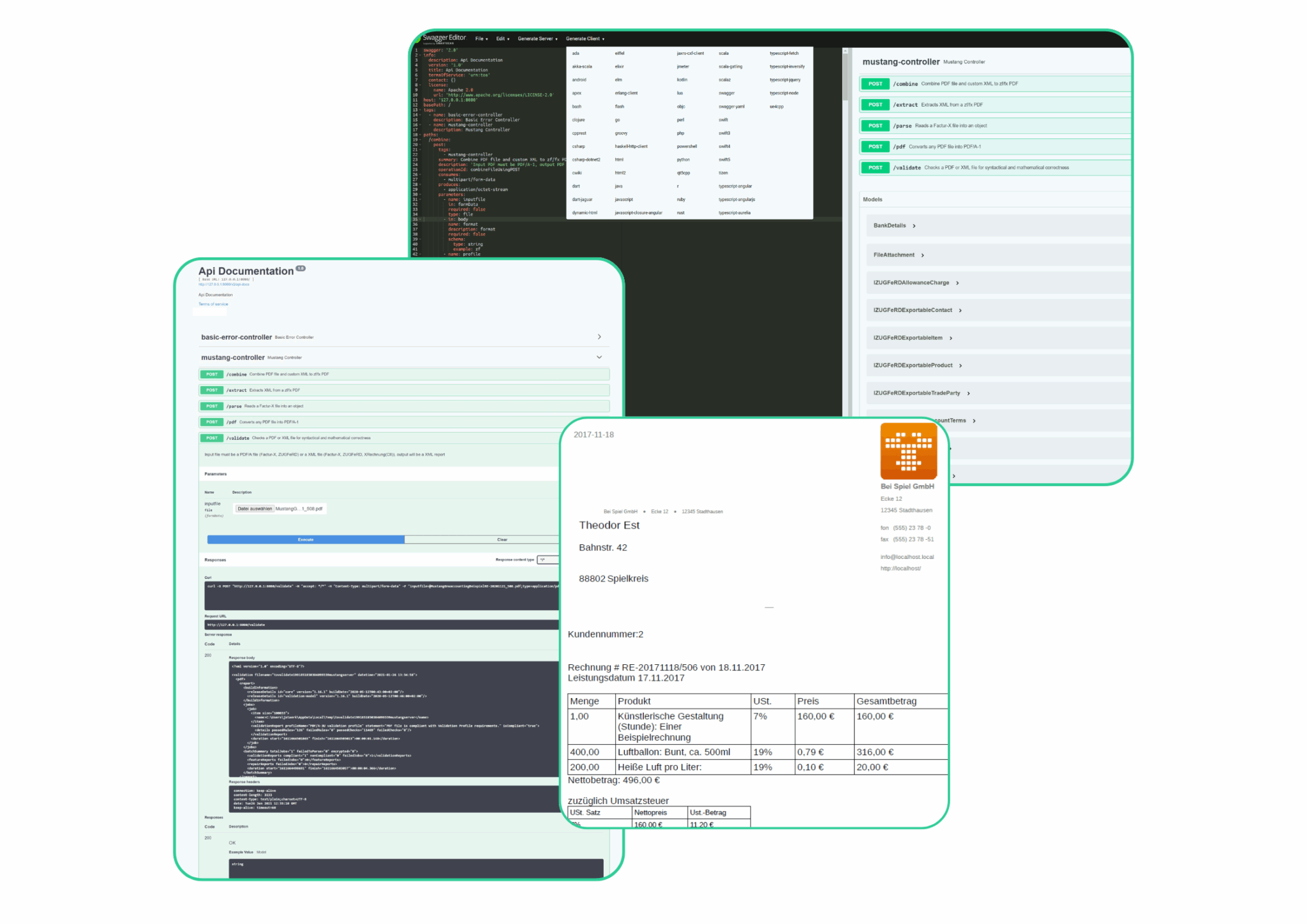Open the Response content type dropdown
This screenshot has height=924, width=1307.
(547, 560)
